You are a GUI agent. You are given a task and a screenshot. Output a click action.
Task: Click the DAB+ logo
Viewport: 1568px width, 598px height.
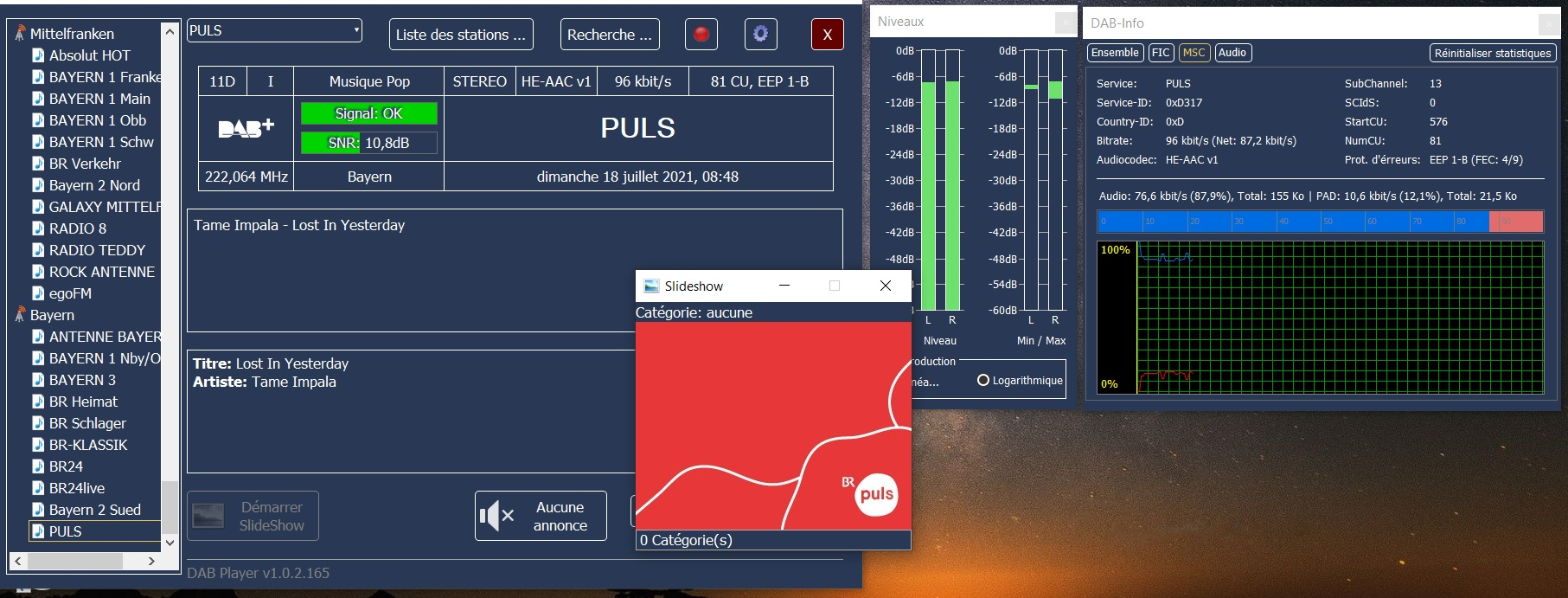tap(246, 128)
